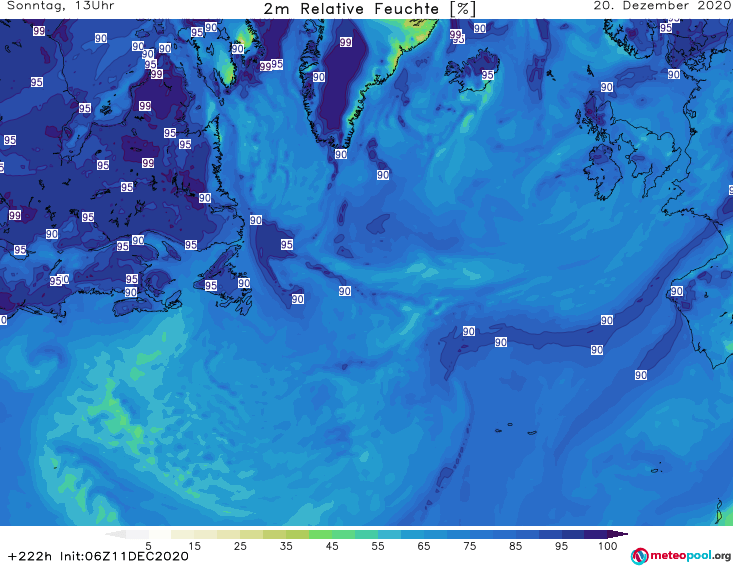Image resolution: width=733 pixels, height=566 pixels.
Task: Click the colorbar label "85"
Action: point(516,546)
